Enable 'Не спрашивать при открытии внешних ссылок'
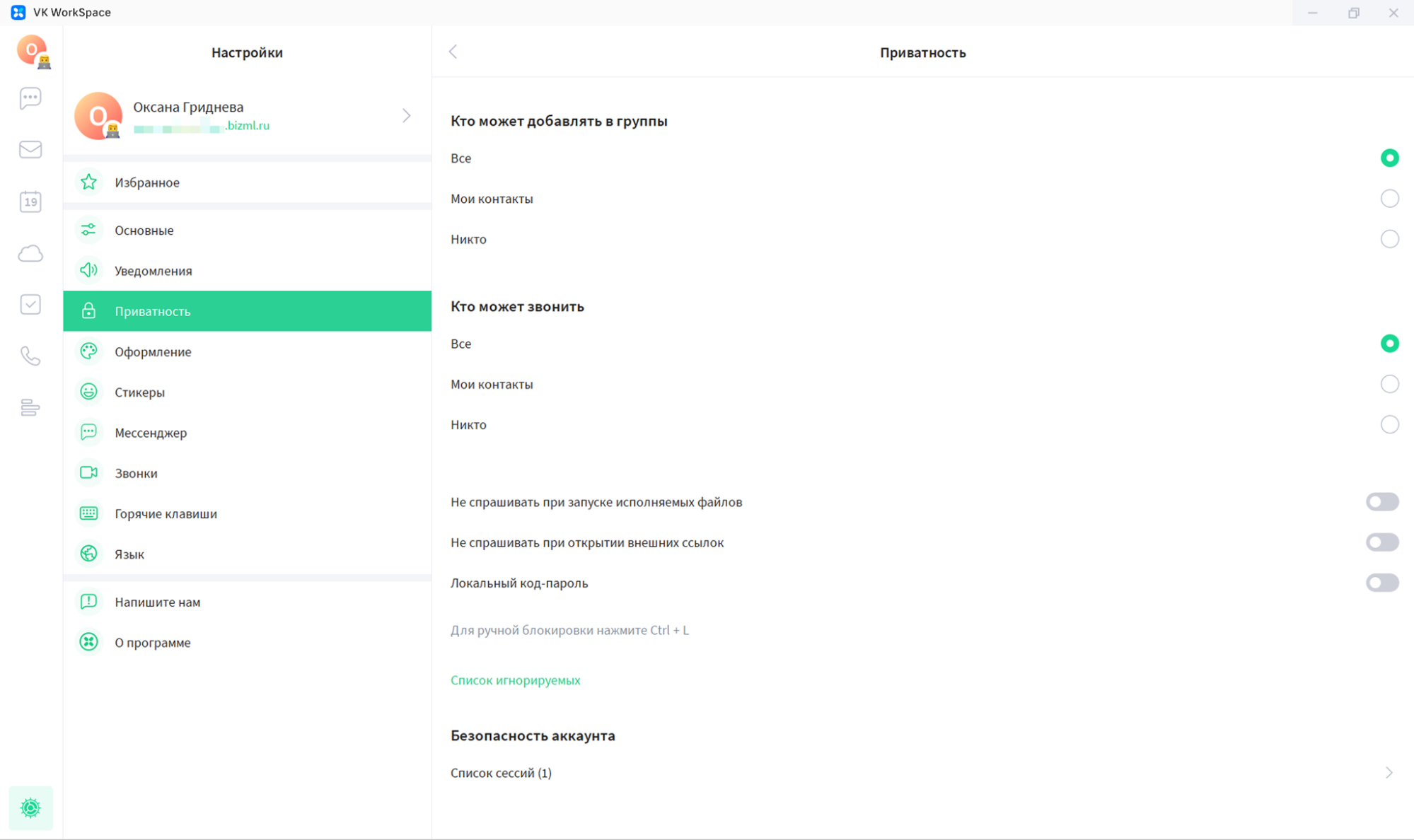Image resolution: width=1414 pixels, height=840 pixels. coord(1381,542)
